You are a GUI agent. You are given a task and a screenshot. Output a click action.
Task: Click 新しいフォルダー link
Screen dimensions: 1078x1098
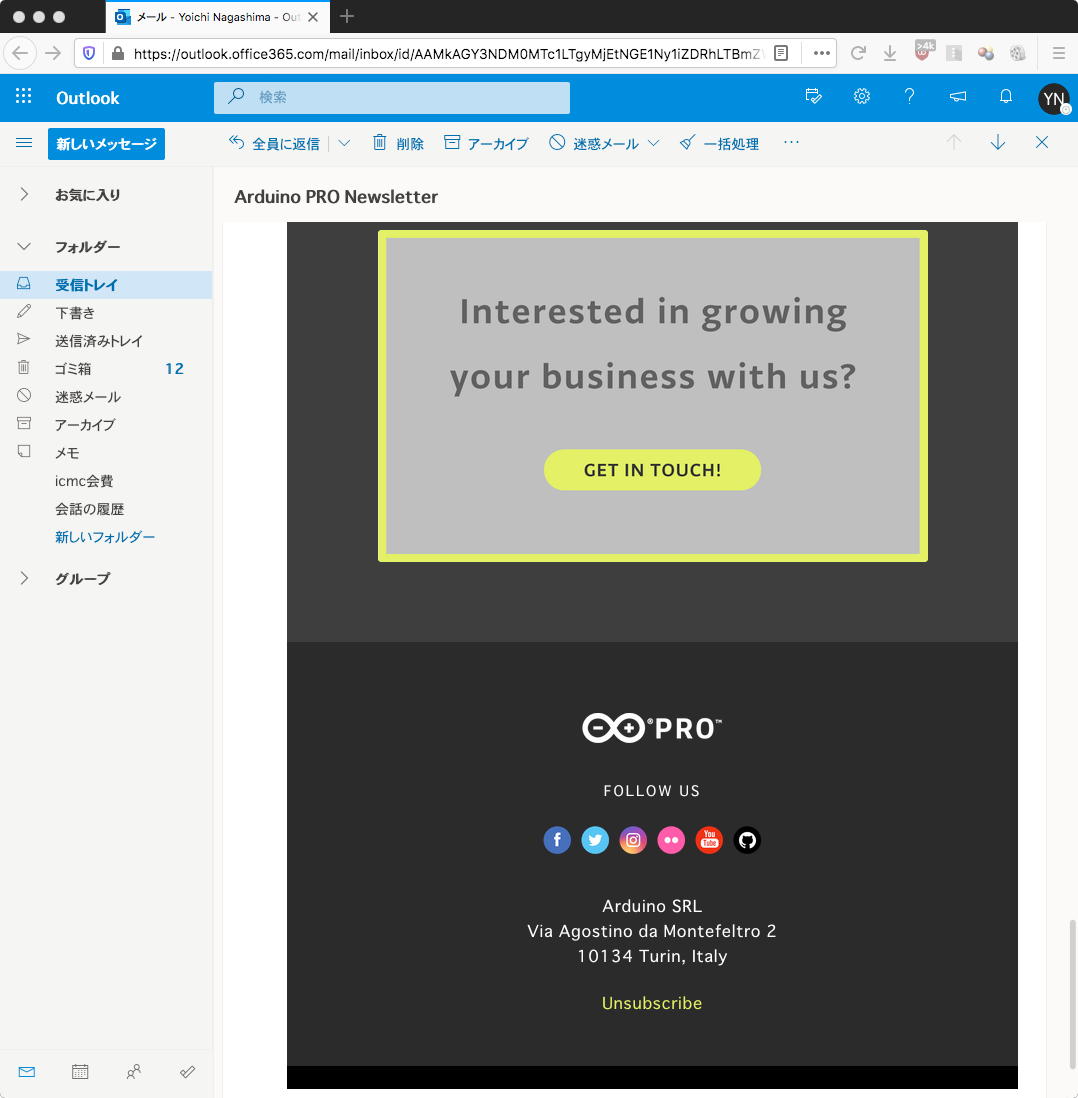105,537
